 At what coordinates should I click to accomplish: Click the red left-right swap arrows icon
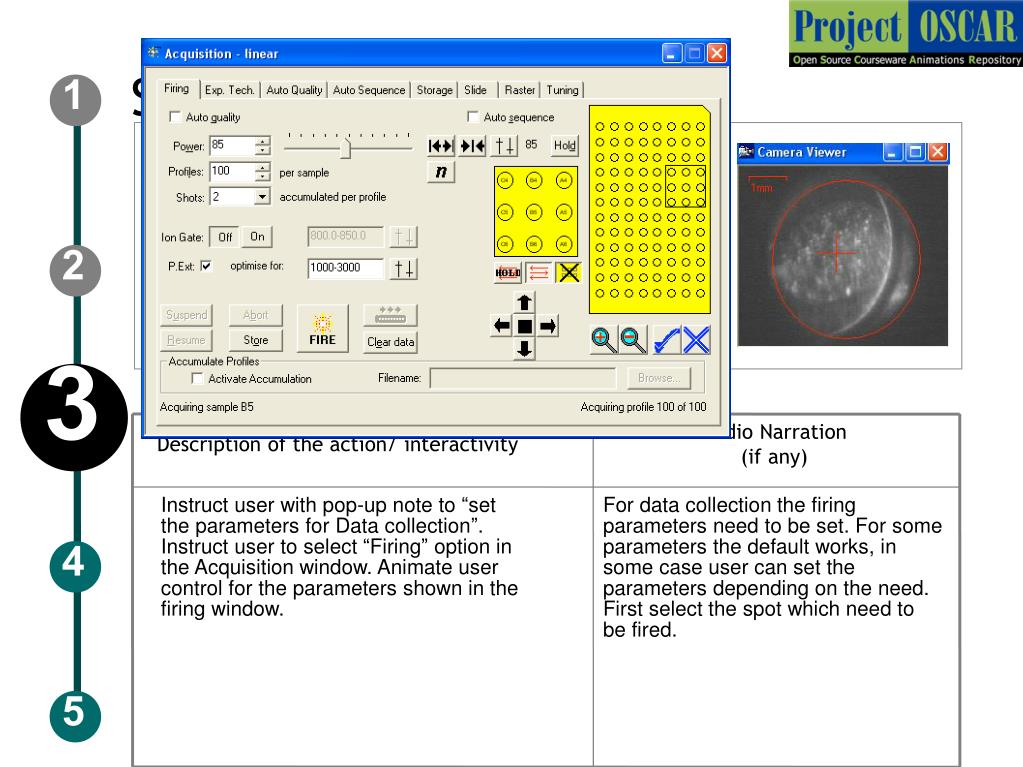point(538,273)
